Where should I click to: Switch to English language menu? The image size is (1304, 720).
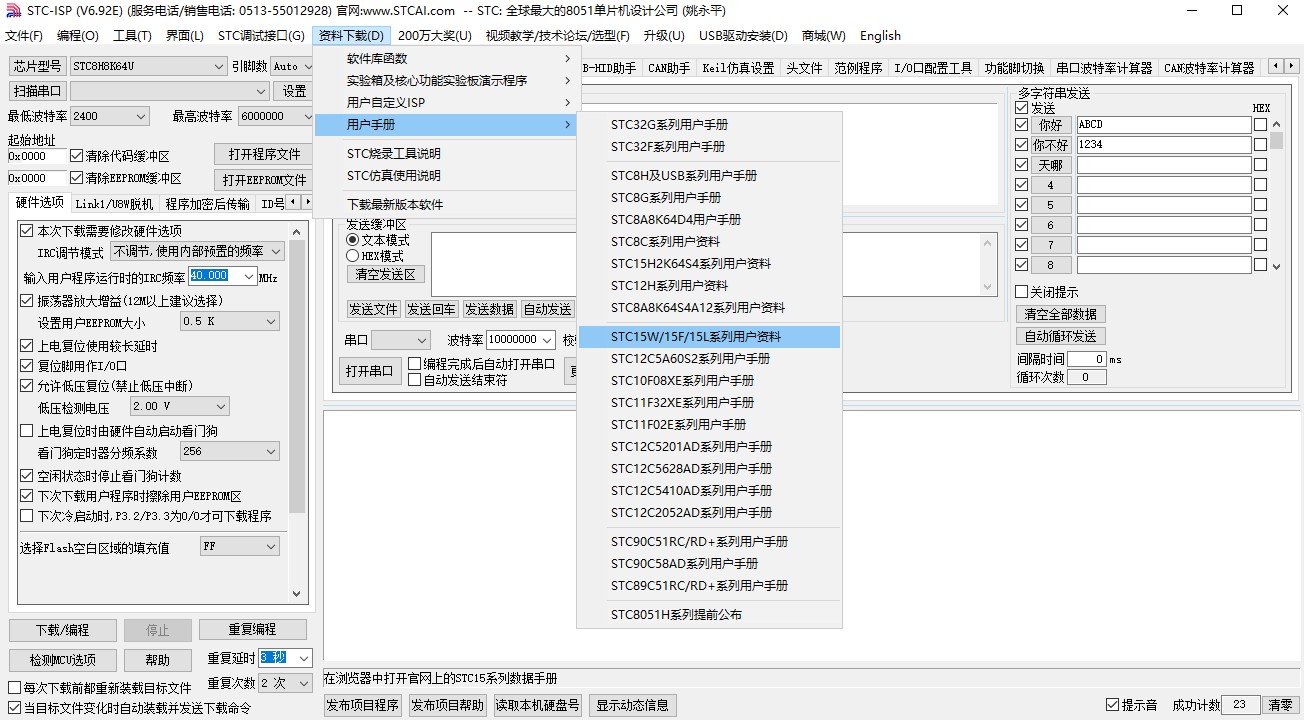880,35
